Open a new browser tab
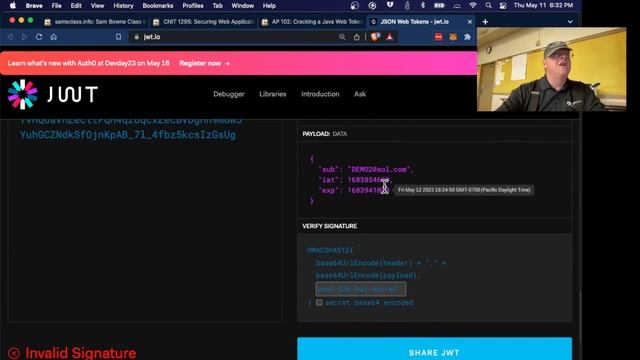Screen dimensions: 640x360 [x=485, y=22]
